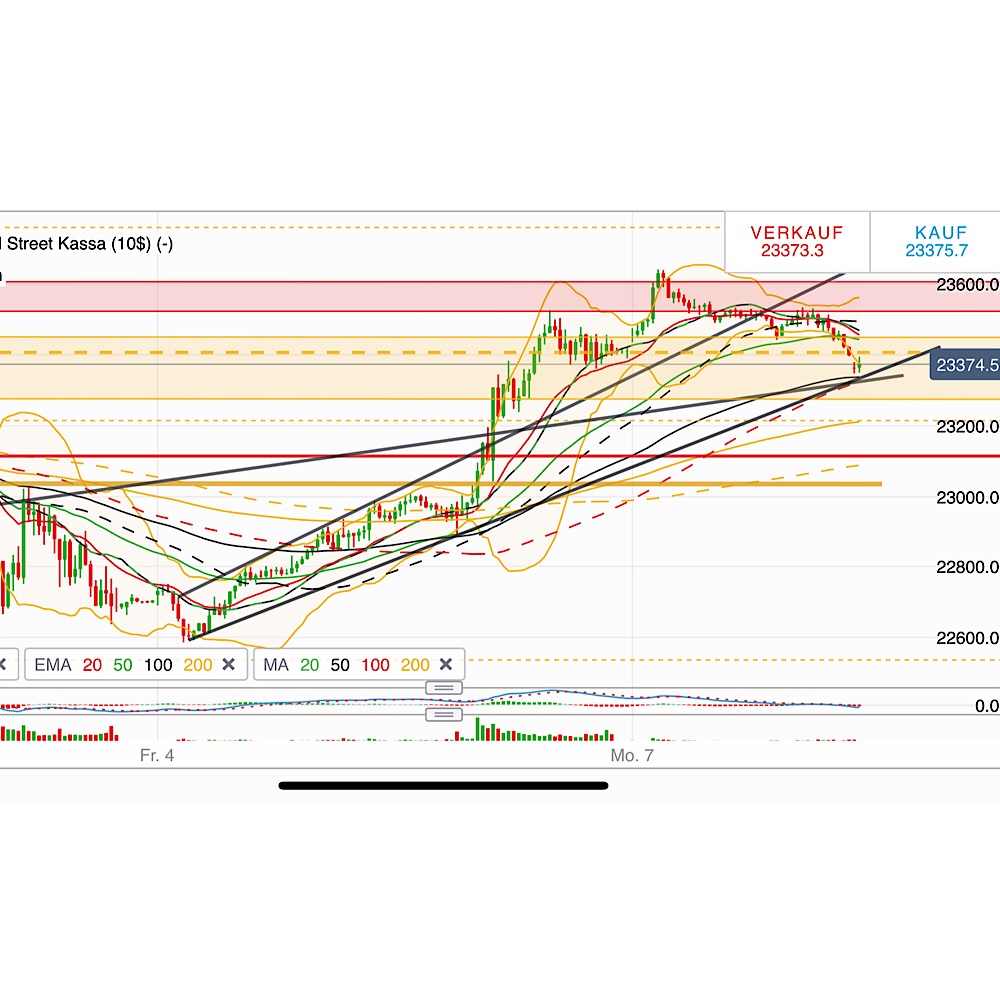Click the Fr. 4 timeline label

point(158,756)
